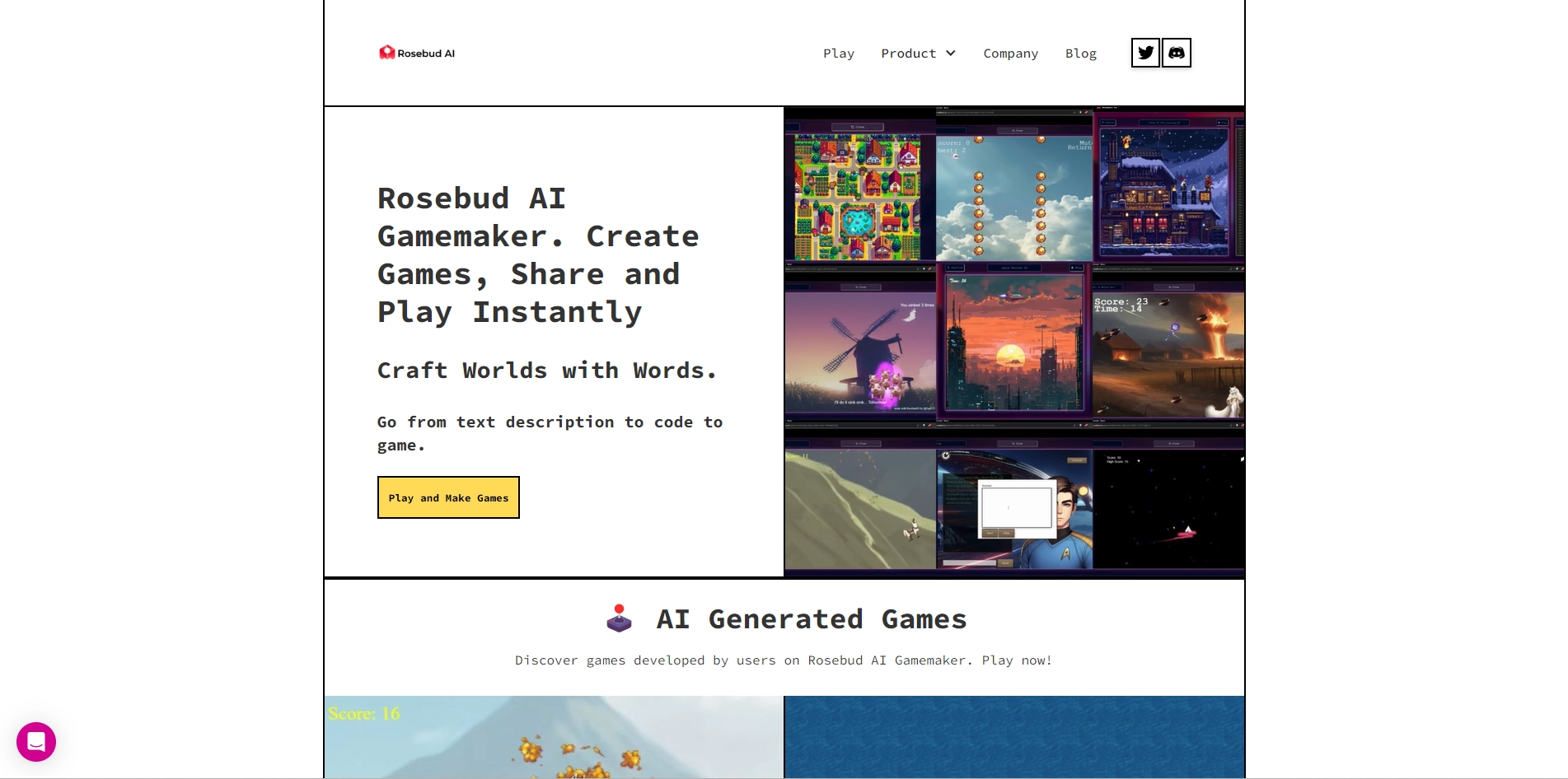Open the Play nav item

[x=839, y=54]
